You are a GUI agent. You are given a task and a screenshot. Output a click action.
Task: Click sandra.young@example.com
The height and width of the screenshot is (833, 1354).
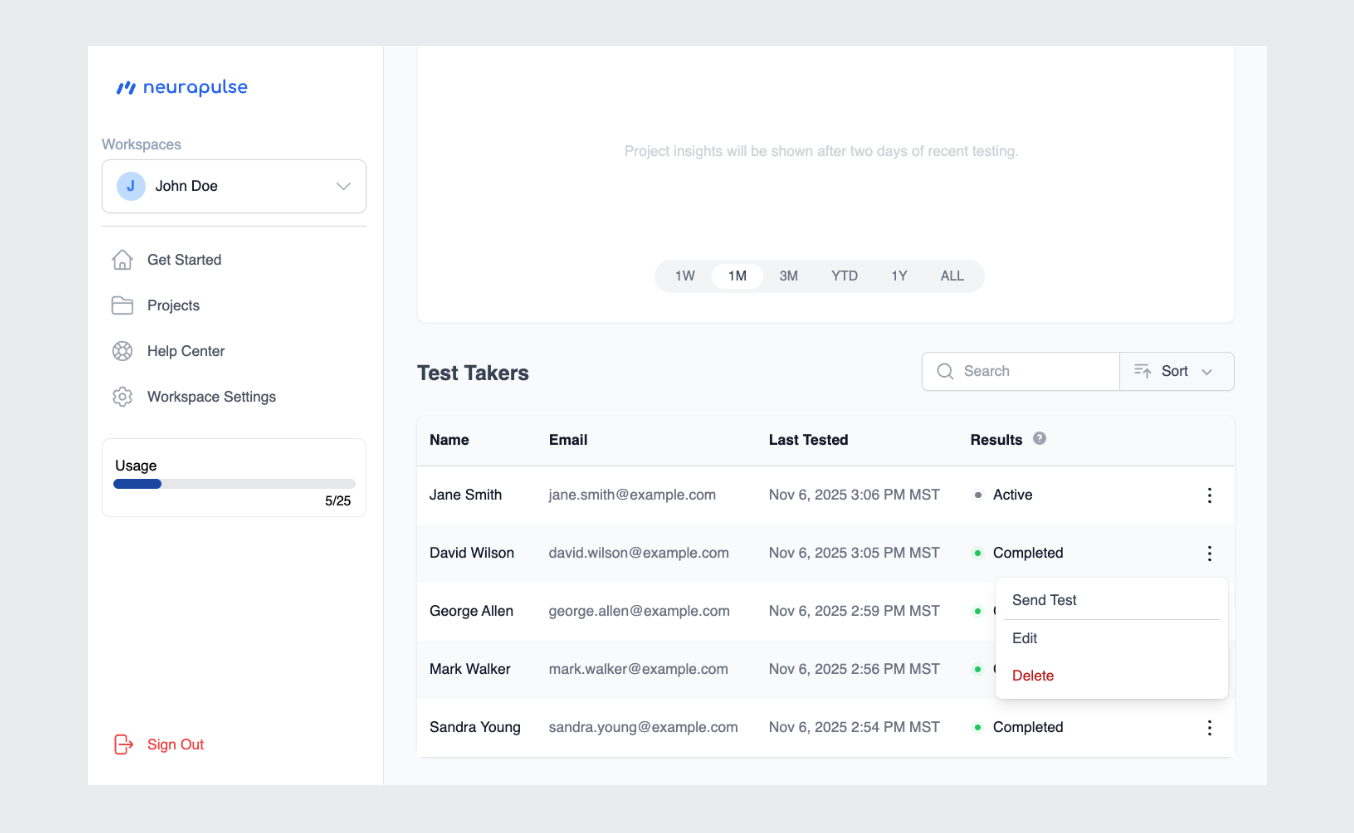coord(643,727)
